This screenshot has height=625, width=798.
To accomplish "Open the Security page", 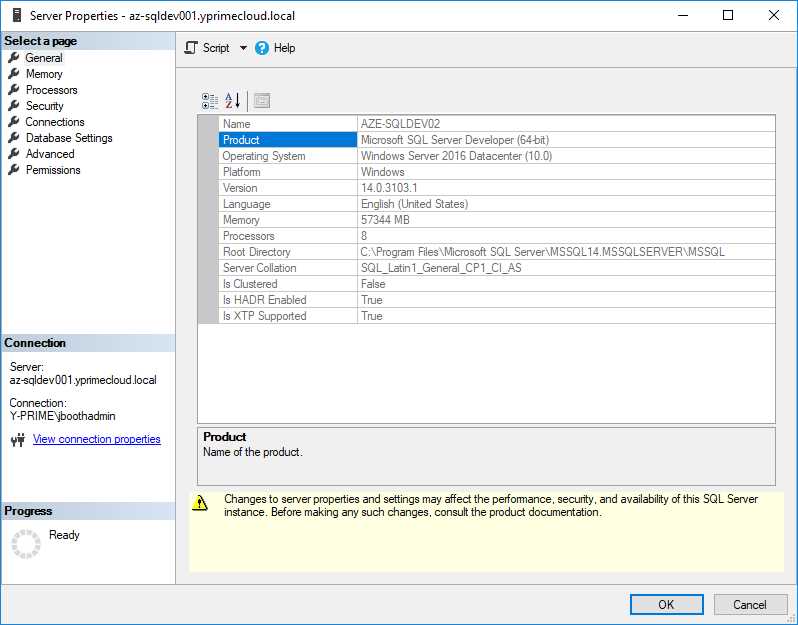I will tap(45, 106).
